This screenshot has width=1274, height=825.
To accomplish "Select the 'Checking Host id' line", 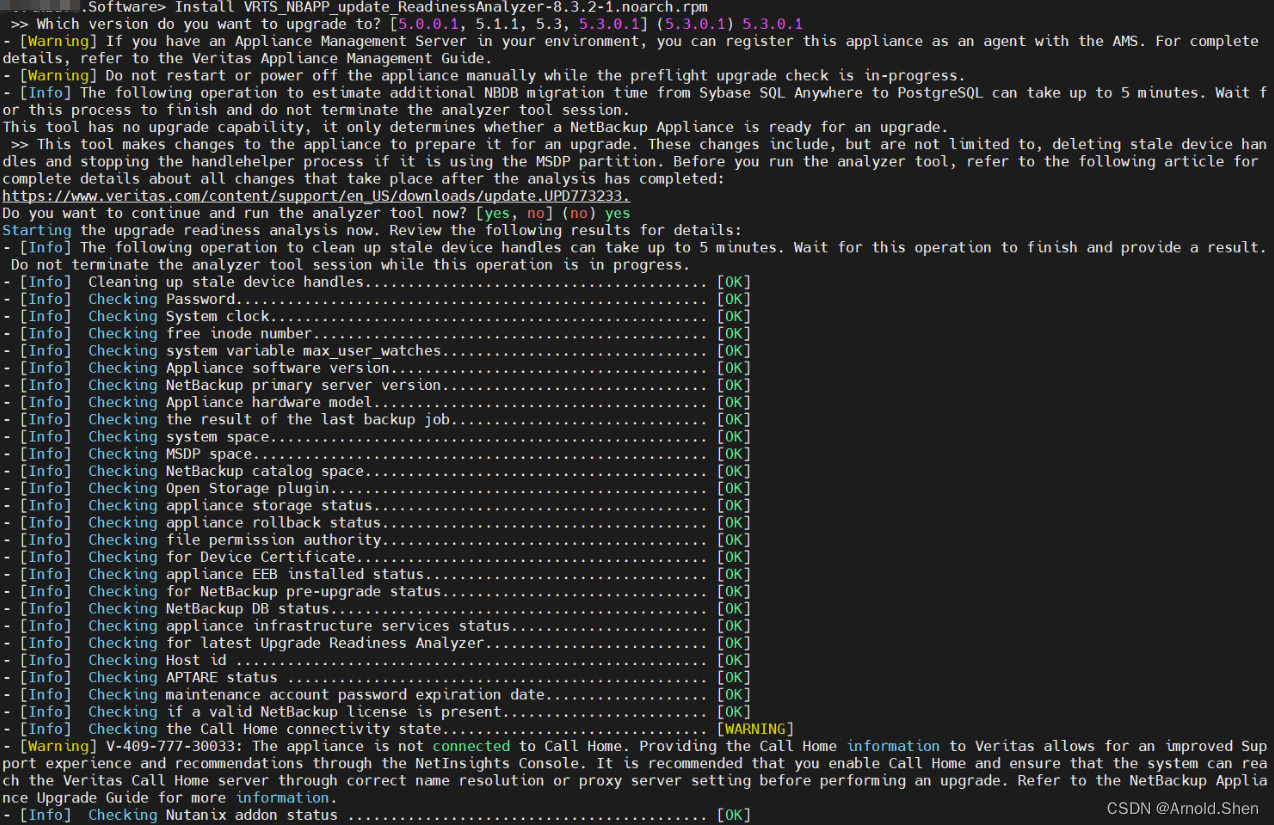I will [376, 660].
